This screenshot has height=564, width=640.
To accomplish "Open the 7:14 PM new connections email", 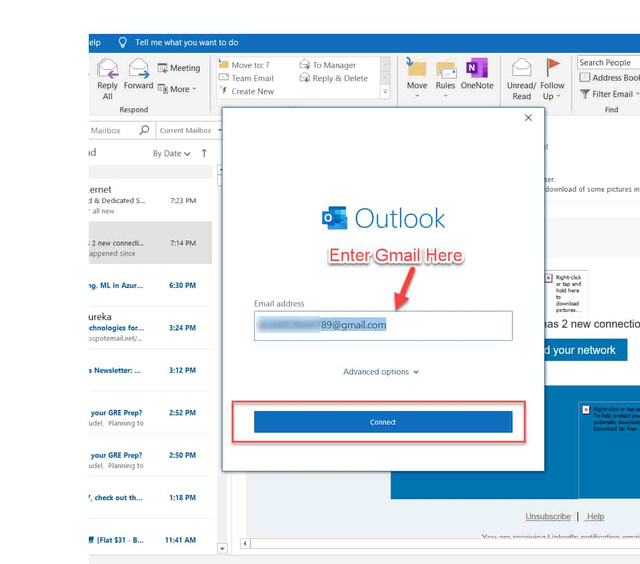I will click(150, 243).
